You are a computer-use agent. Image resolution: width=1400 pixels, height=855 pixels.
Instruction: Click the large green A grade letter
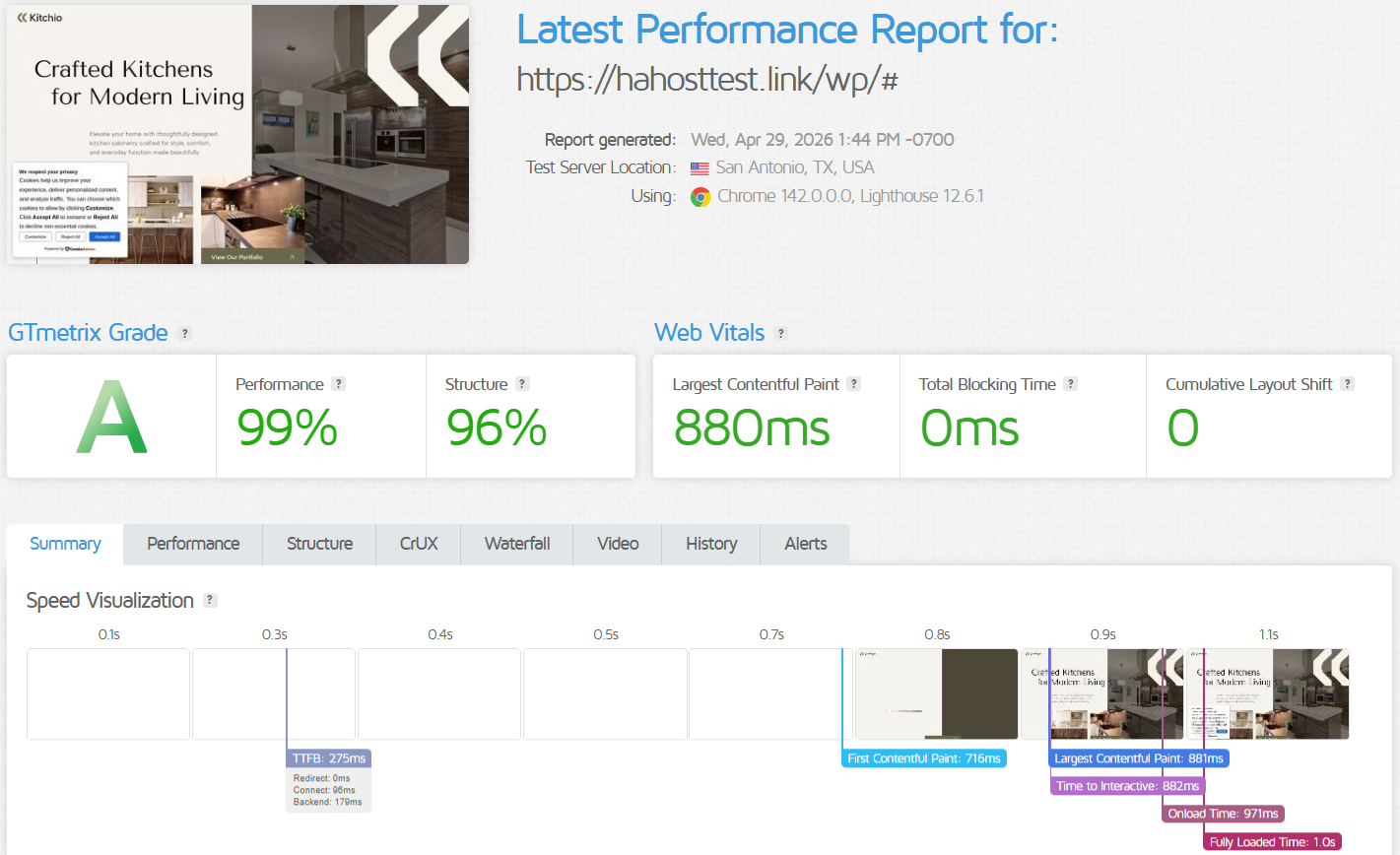tap(111, 417)
